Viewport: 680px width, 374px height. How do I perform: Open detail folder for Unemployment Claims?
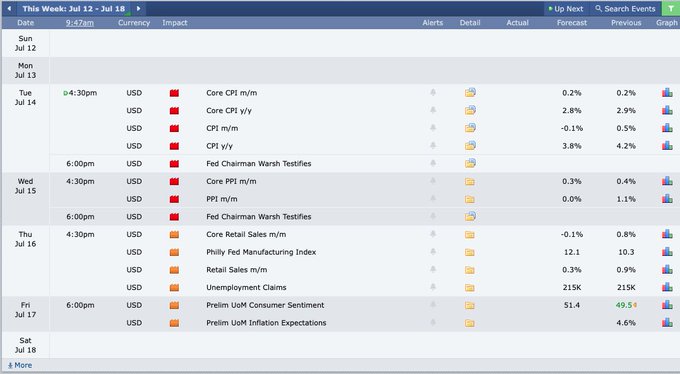click(x=470, y=288)
